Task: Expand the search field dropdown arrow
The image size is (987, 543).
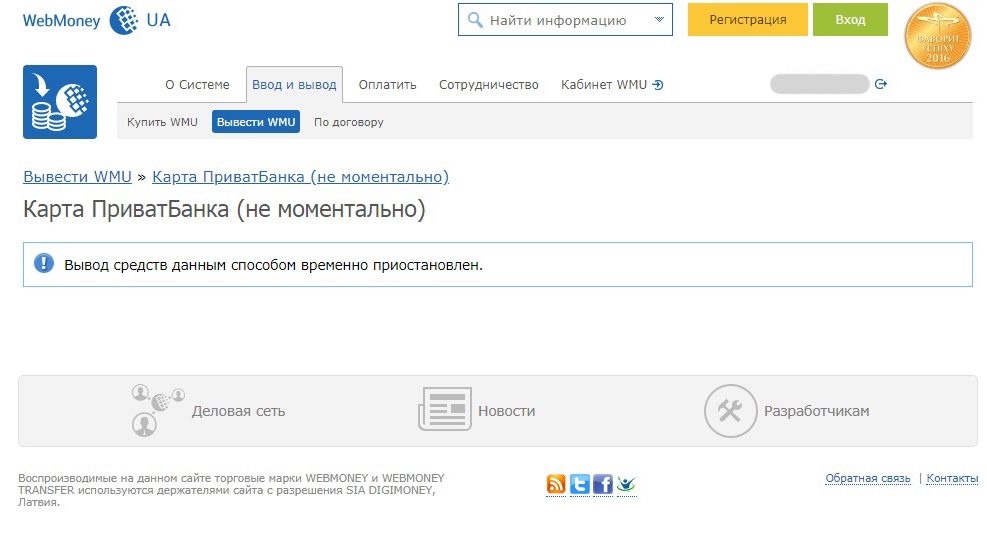Action: click(658, 20)
